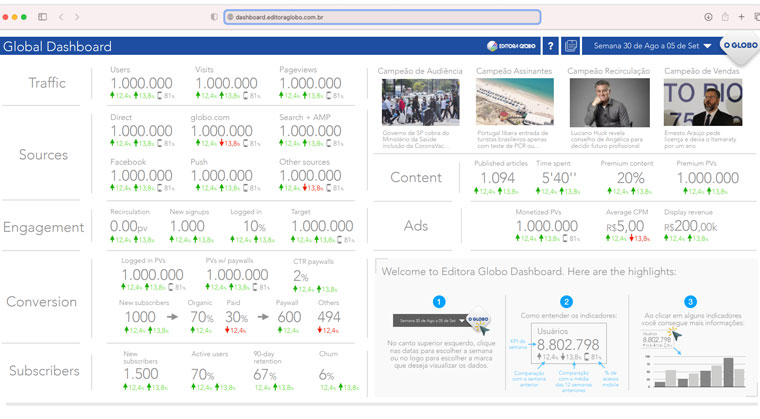The height and width of the screenshot is (419, 760).
Task: Click the Pageviews value under Traffic
Action: [310, 83]
